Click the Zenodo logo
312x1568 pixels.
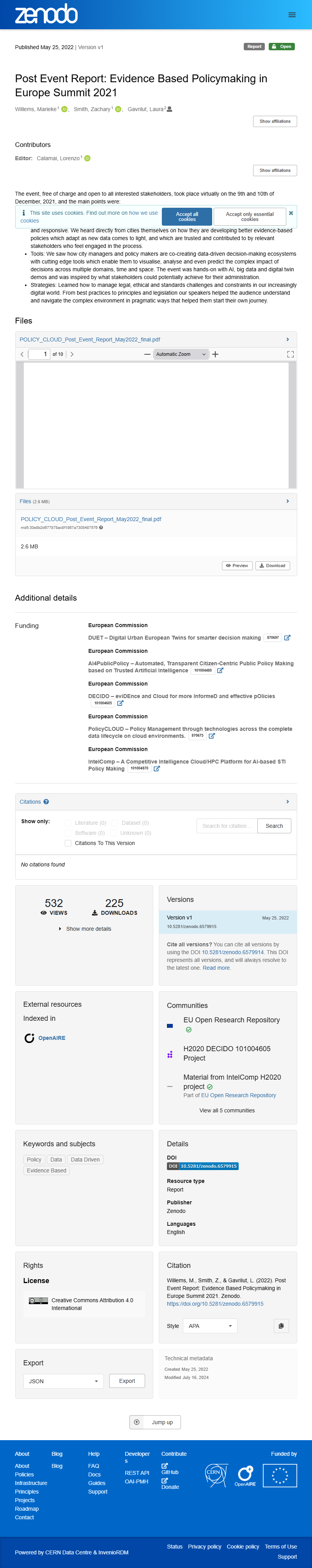tap(46, 14)
